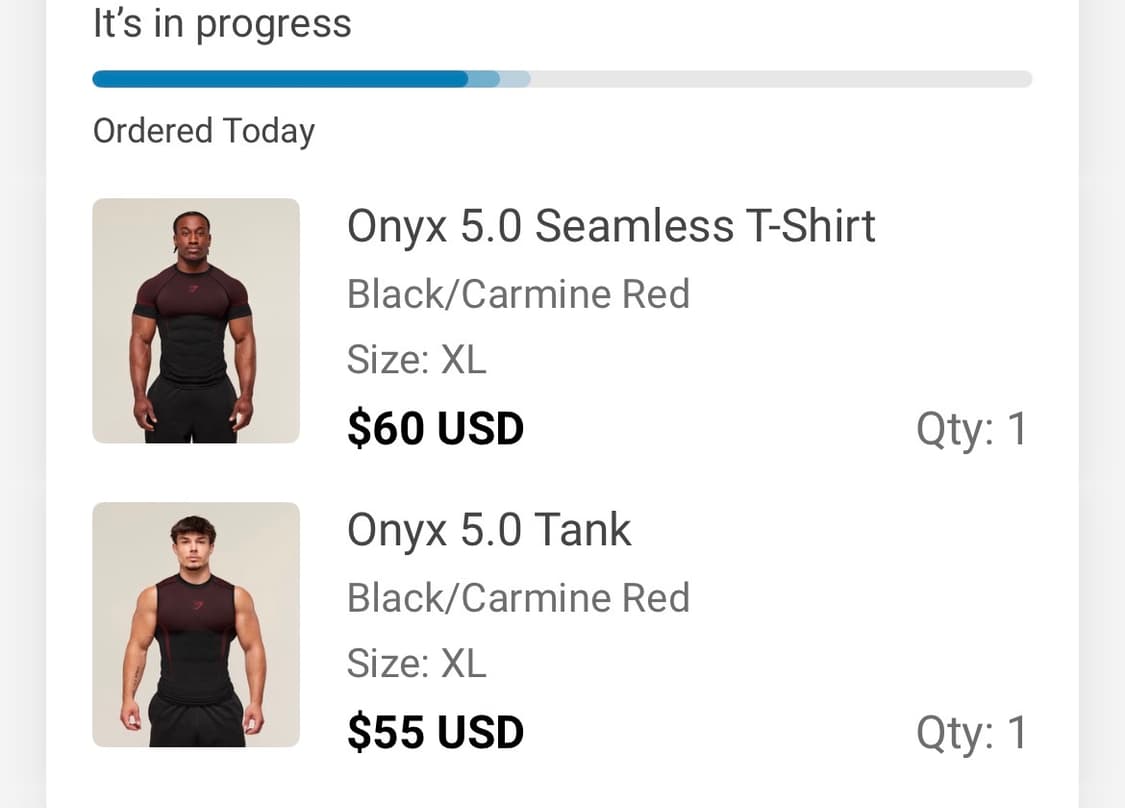Click the dark blue filled progress section
The height and width of the screenshot is (808, 1125).
[280, 79]
